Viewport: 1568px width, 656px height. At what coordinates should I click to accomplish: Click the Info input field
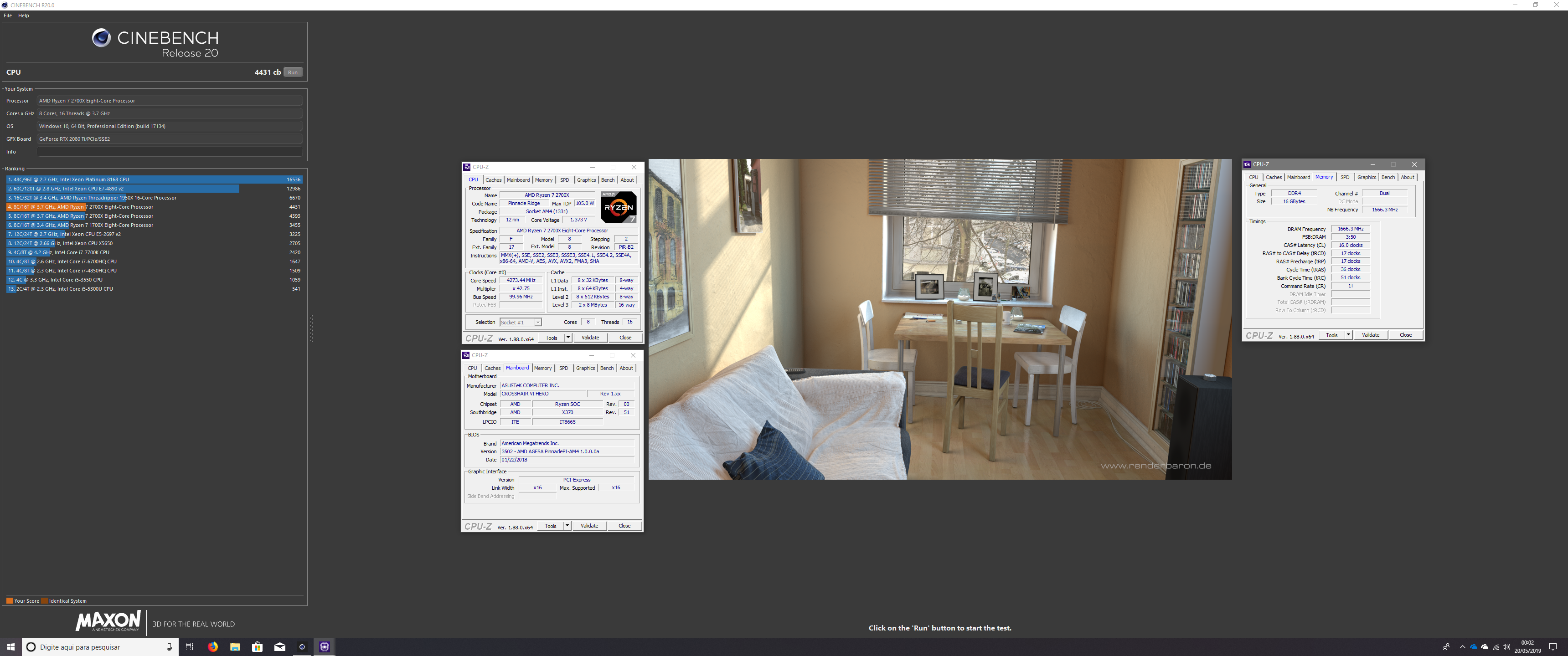pyautogui.click(x=170, y=152)
